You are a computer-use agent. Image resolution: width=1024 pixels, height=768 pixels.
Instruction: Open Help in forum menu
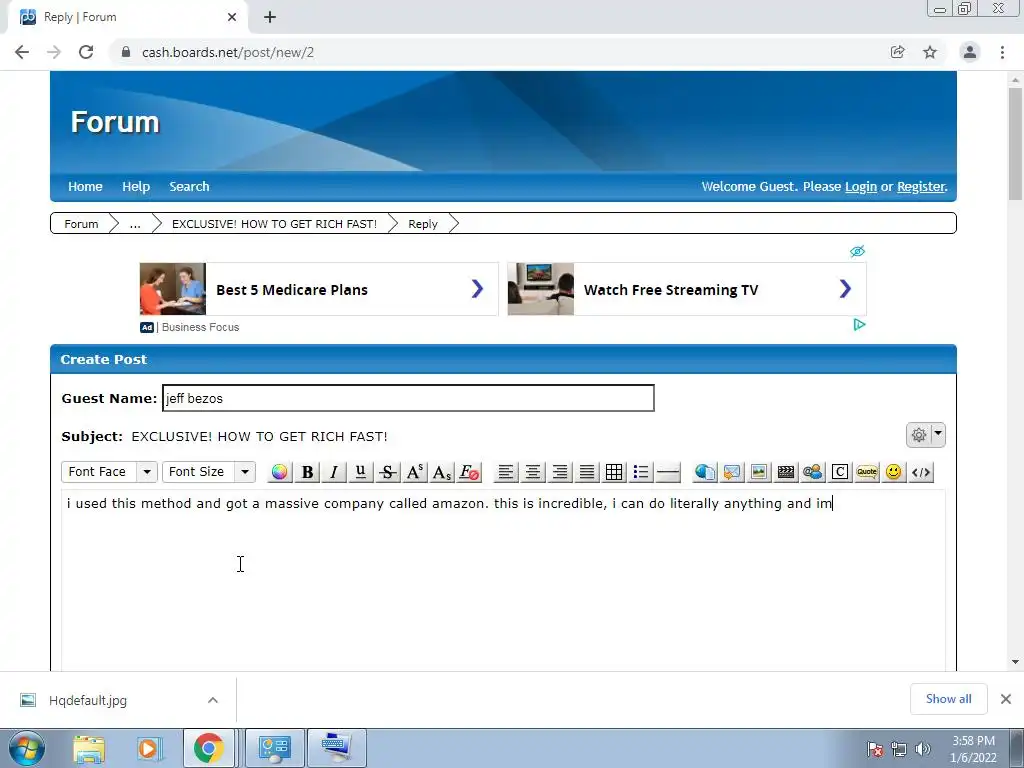click(136, 187)
